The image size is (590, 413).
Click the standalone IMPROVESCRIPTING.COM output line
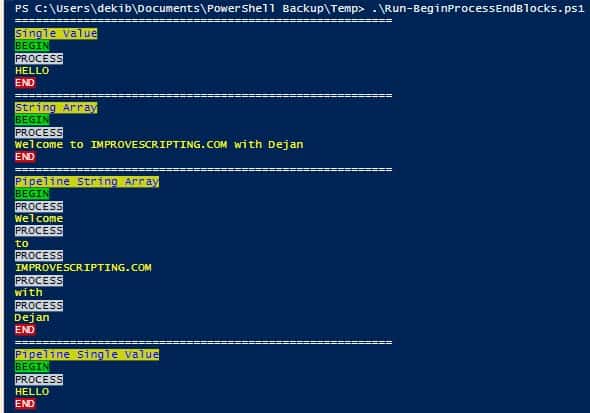[x=83, y=267]
